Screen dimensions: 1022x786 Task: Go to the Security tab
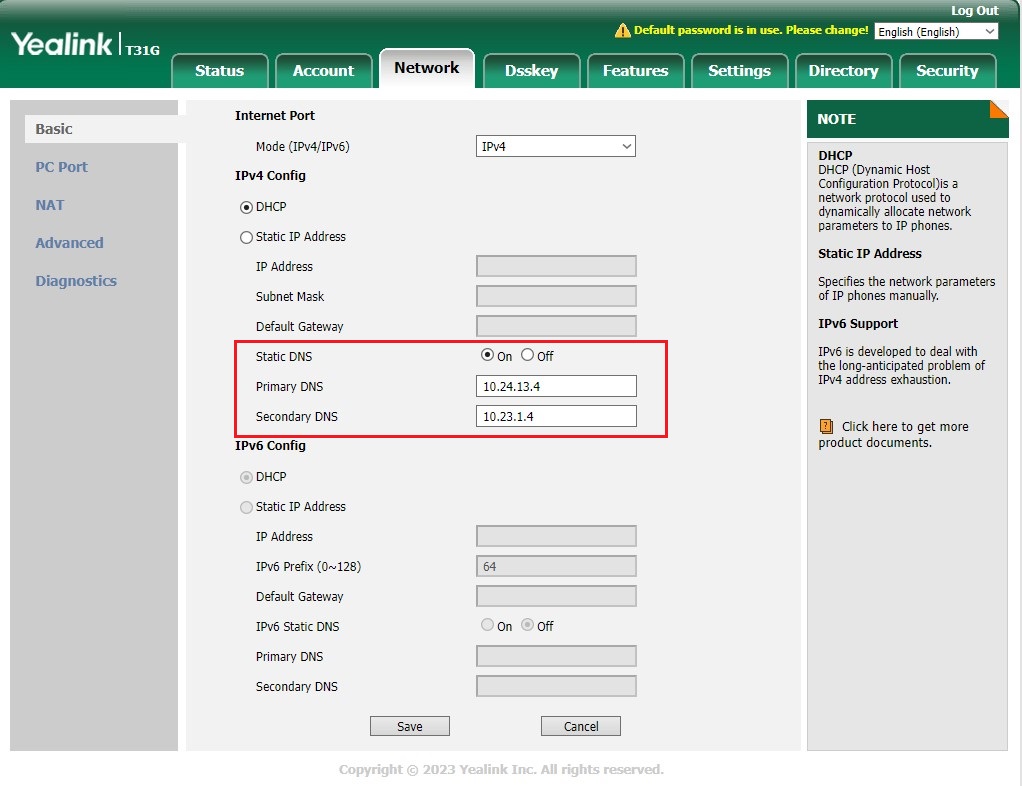pyautogui.click(x=947, y=71)
